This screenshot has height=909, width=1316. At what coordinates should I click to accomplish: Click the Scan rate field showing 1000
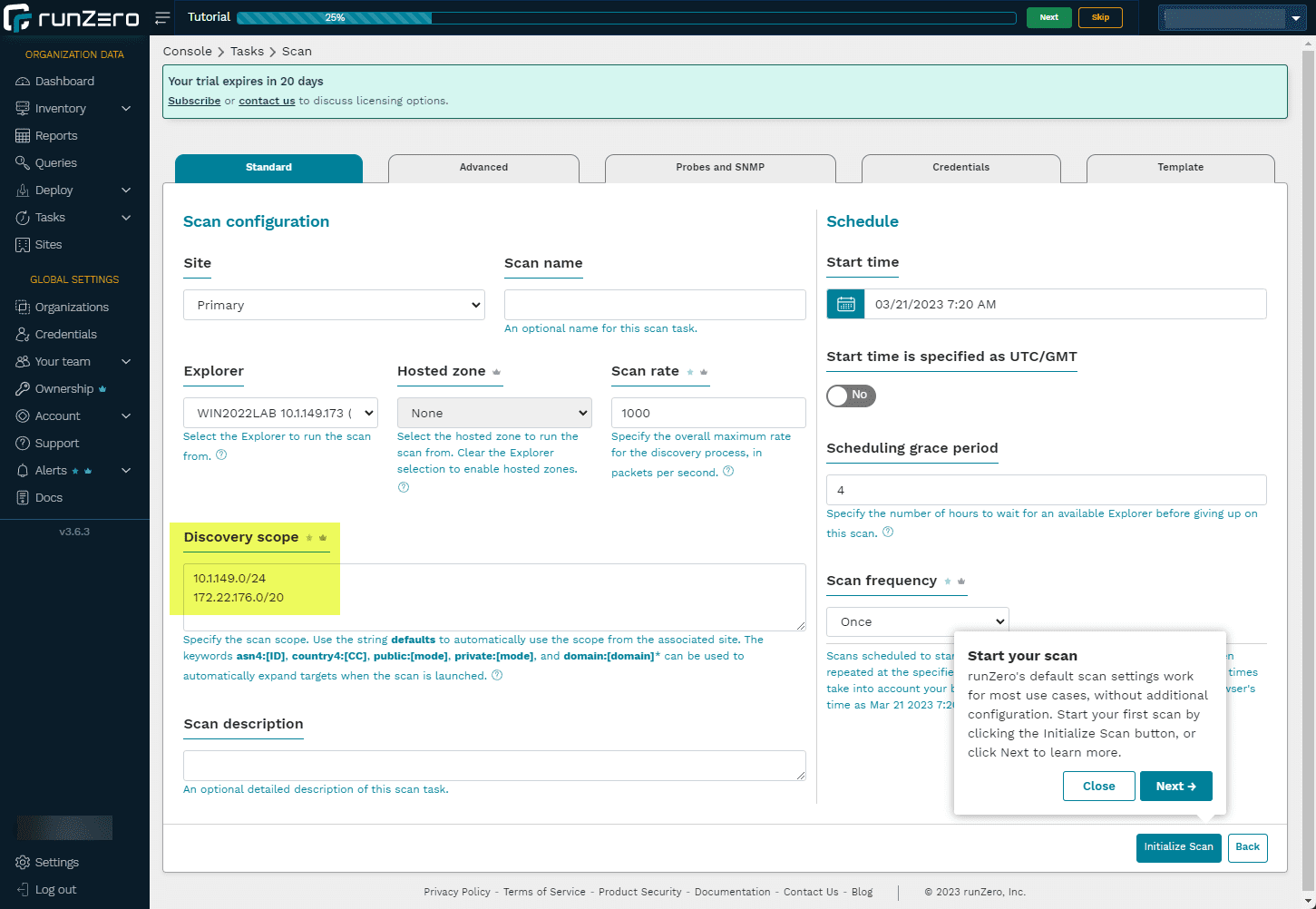point(708,413)
